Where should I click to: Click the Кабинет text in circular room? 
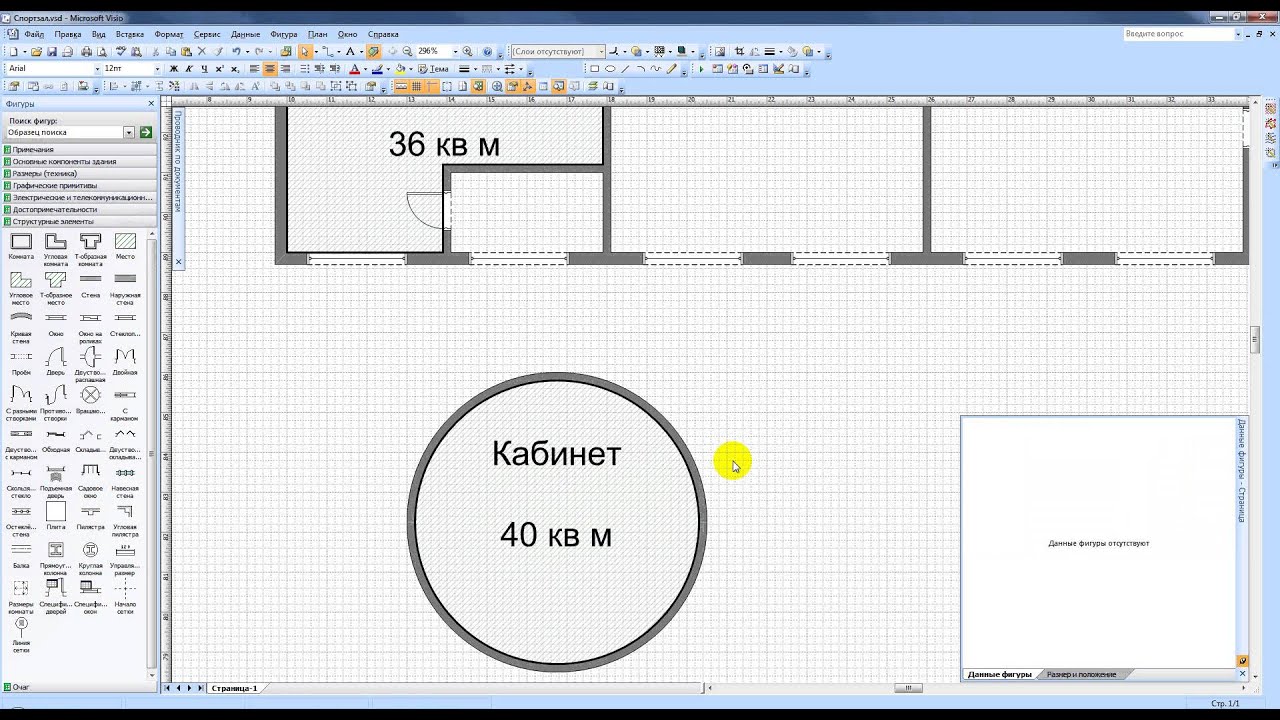coord(556,454)
